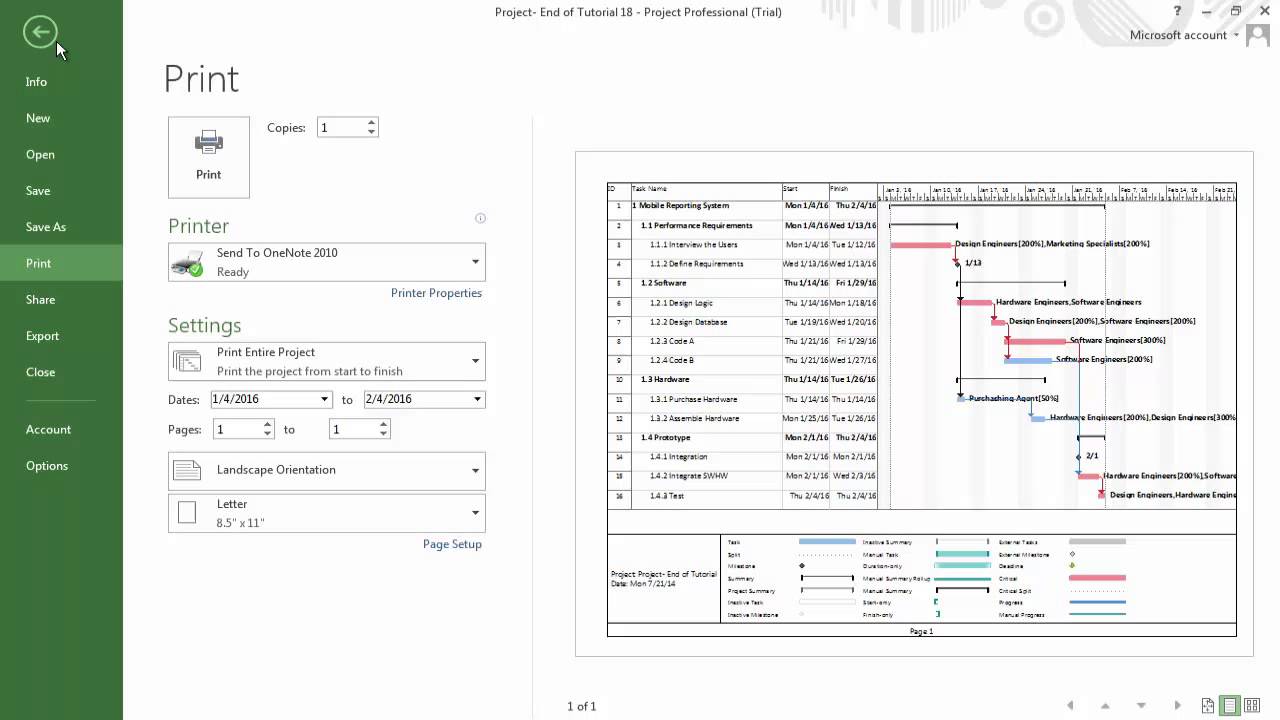Image resolution: width=1280 pixels, height=720 pixels.
Task: Move up a page in preview
Action: coord(1105,706)
